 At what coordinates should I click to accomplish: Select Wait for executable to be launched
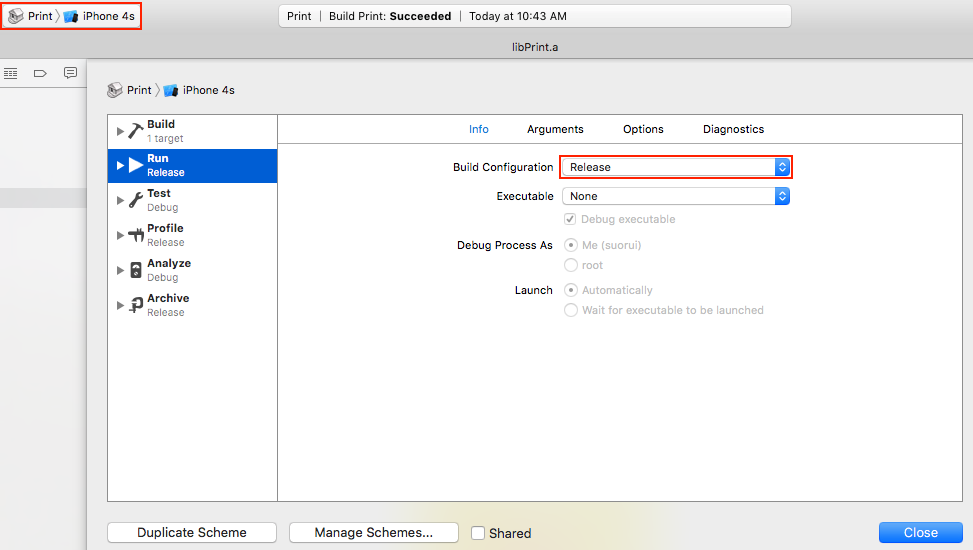point(571,310)
